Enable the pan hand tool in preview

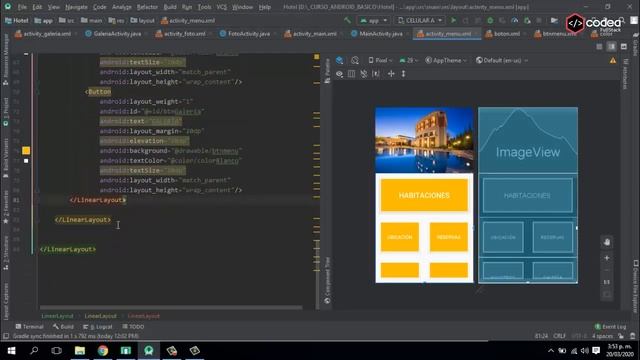pyautogui.click(x=607, y=242)
